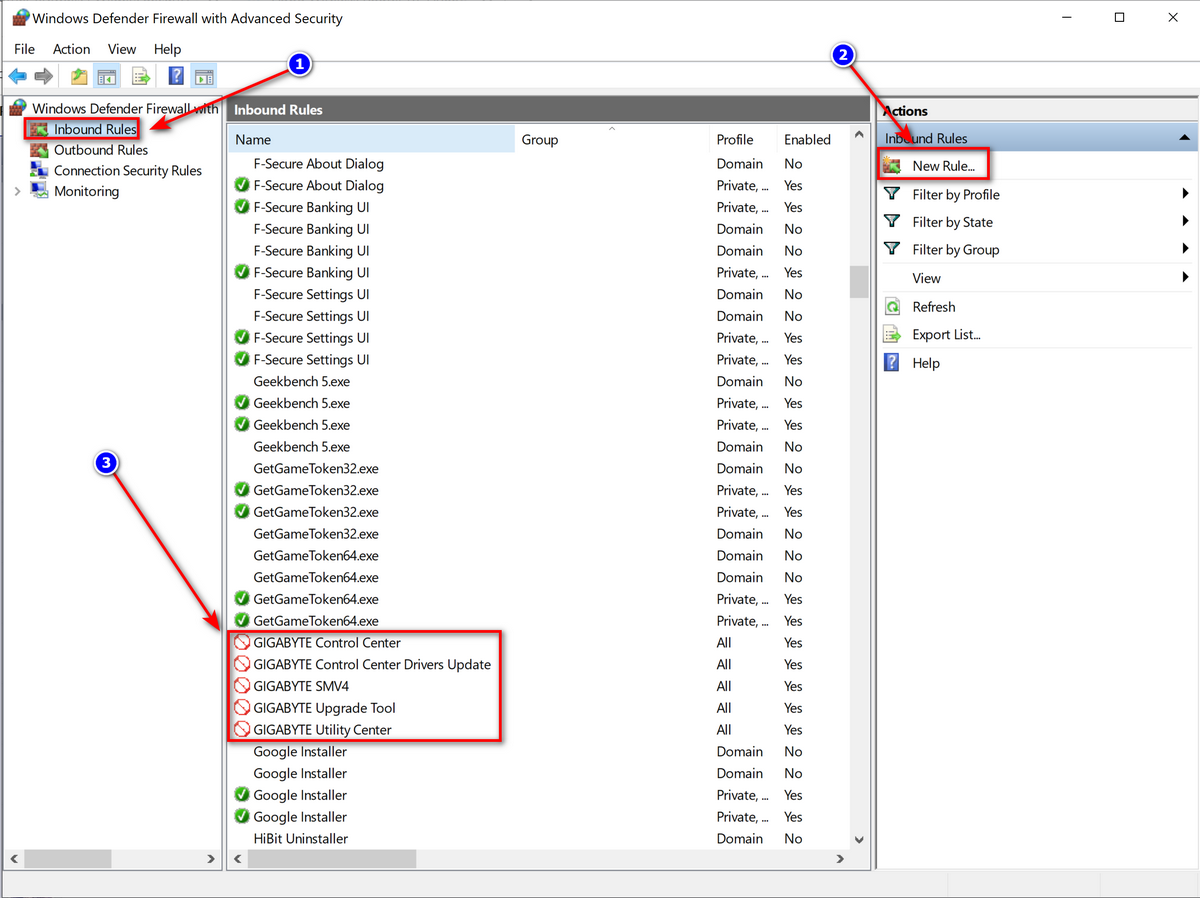This screenshot has height=898, width=1200.
Task: Click Export List... in the Actions pane
Action: 946,335
